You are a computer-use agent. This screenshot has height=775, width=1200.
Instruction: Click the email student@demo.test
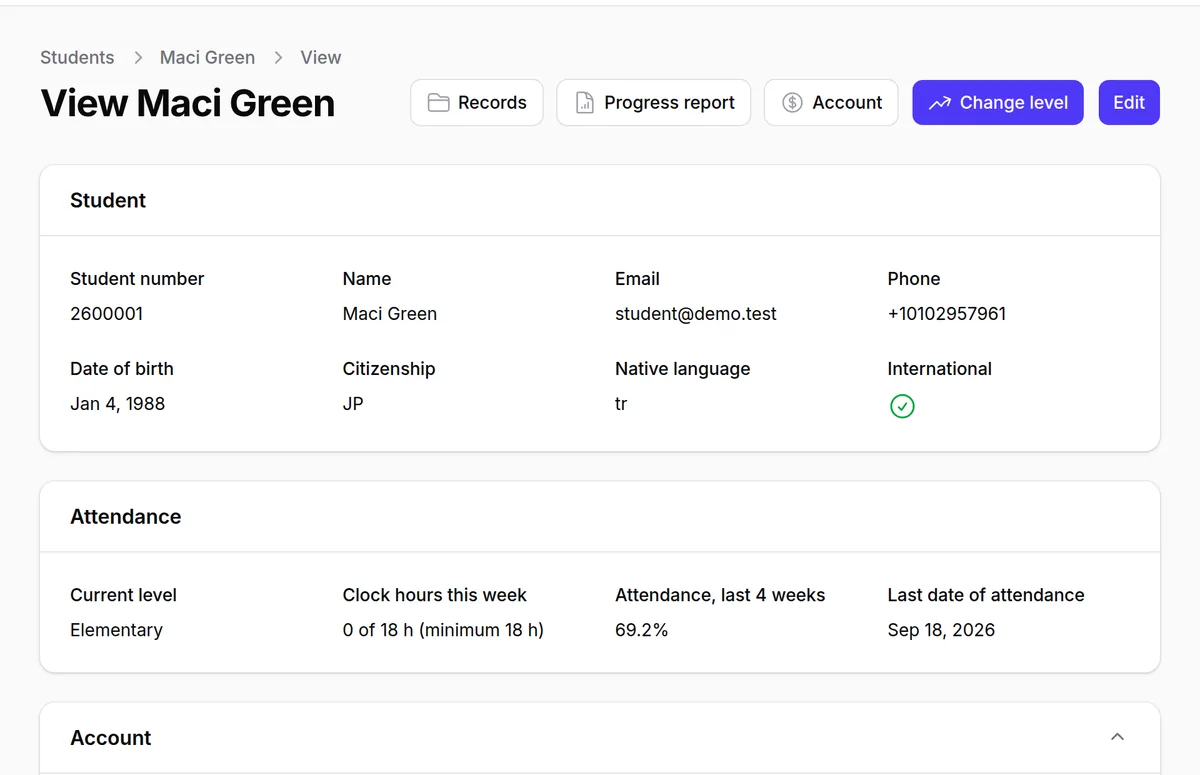click(x=696, y=314)
